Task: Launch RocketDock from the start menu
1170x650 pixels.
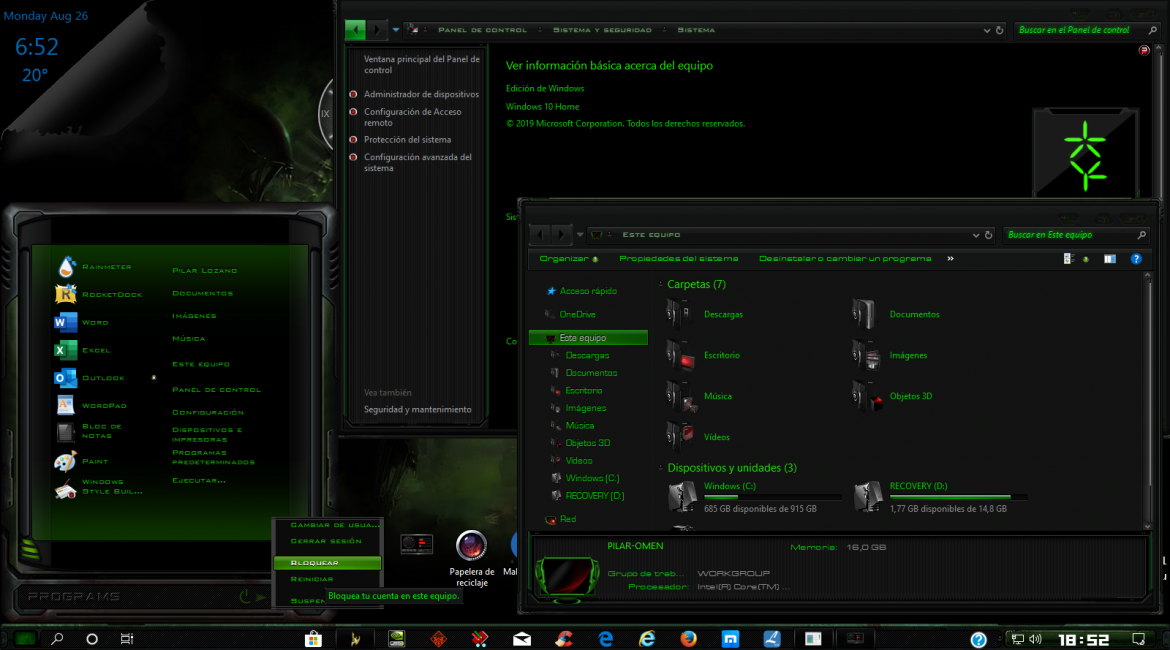Action: pos(98,295)
